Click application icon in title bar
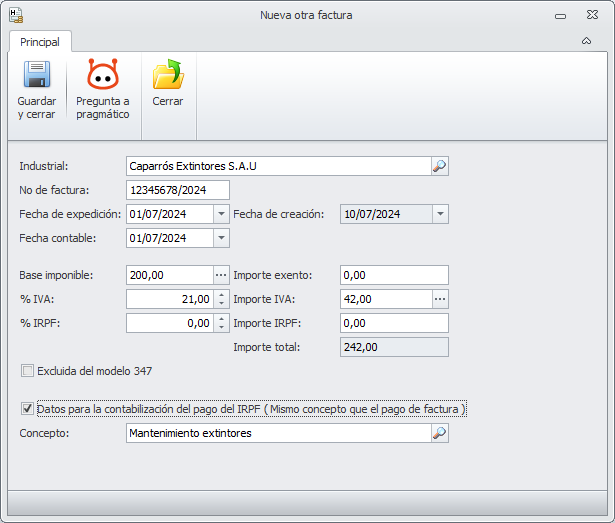The width and height of the screenshot is (615, 523). (x=16, y=15)
